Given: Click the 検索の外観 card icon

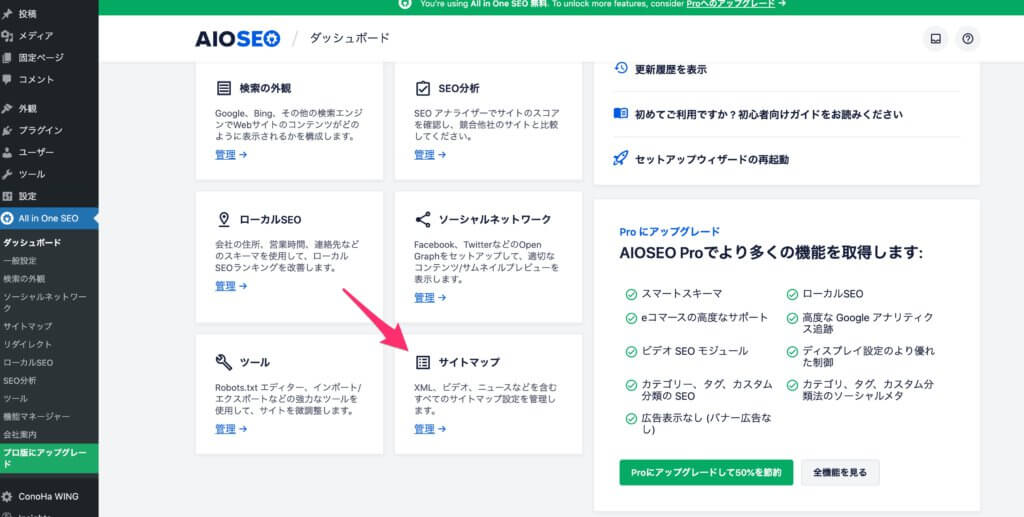Looking at the screenshot, I should (224, 88).
